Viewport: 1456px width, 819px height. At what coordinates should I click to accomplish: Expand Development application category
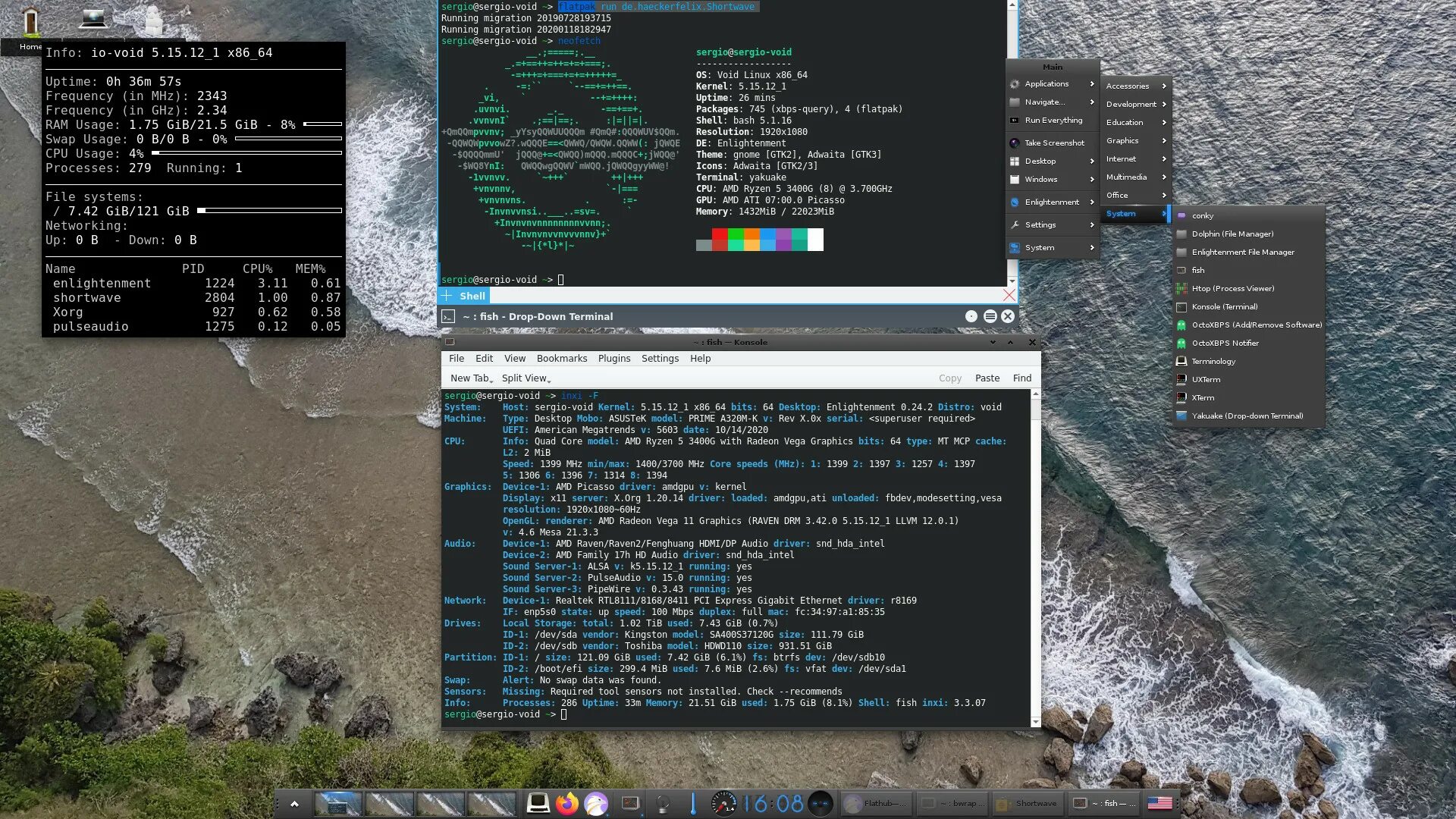(x=1135, y=104)
